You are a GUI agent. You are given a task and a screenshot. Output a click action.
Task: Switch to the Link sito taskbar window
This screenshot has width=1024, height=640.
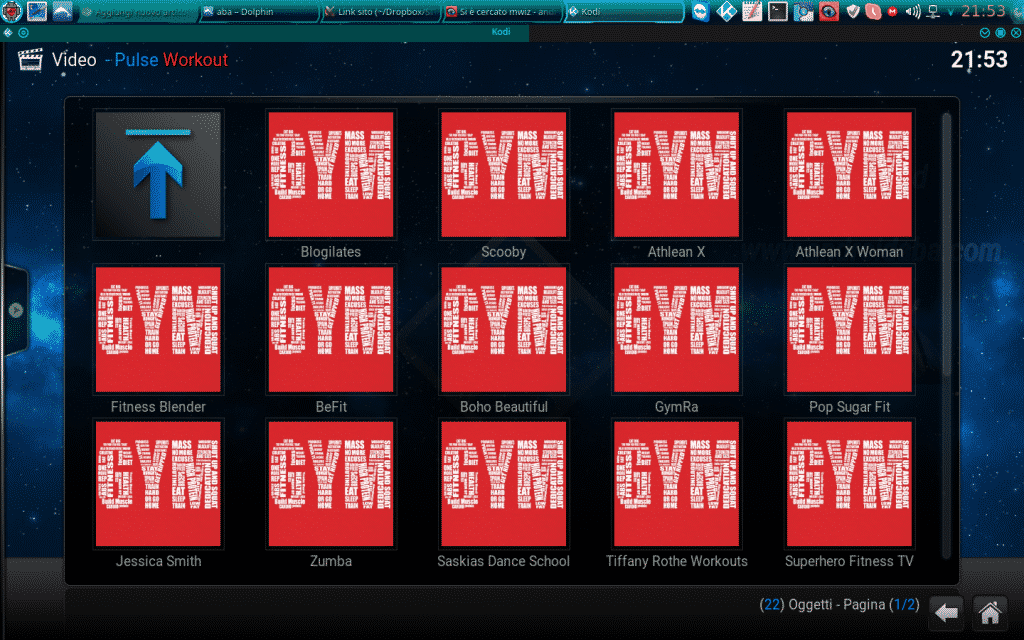(381, 12)
